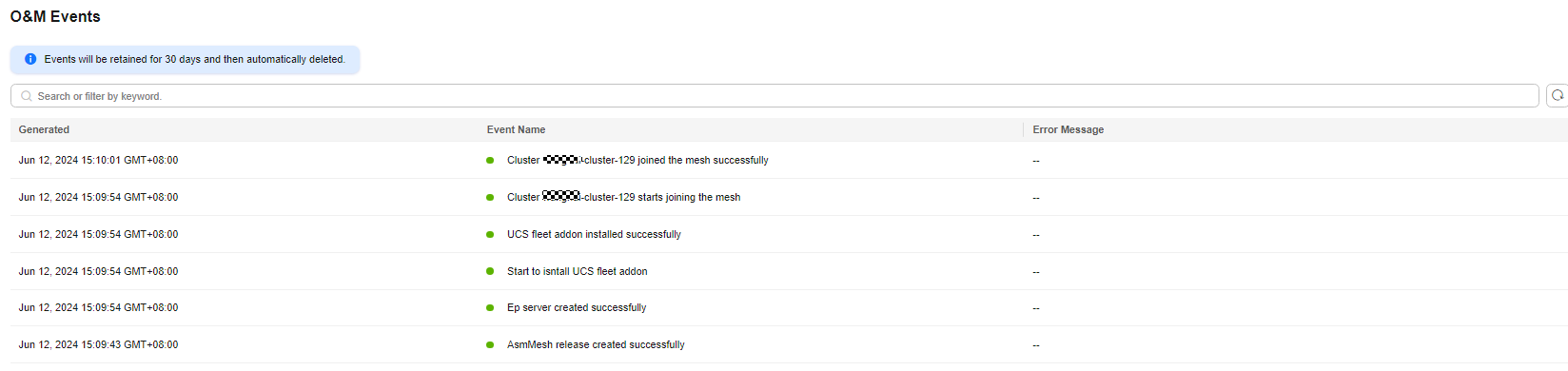Click green dot beside UCS fleet addon installed
Image resolution: width=1568 pixels, height=371 pixels.
490,235
